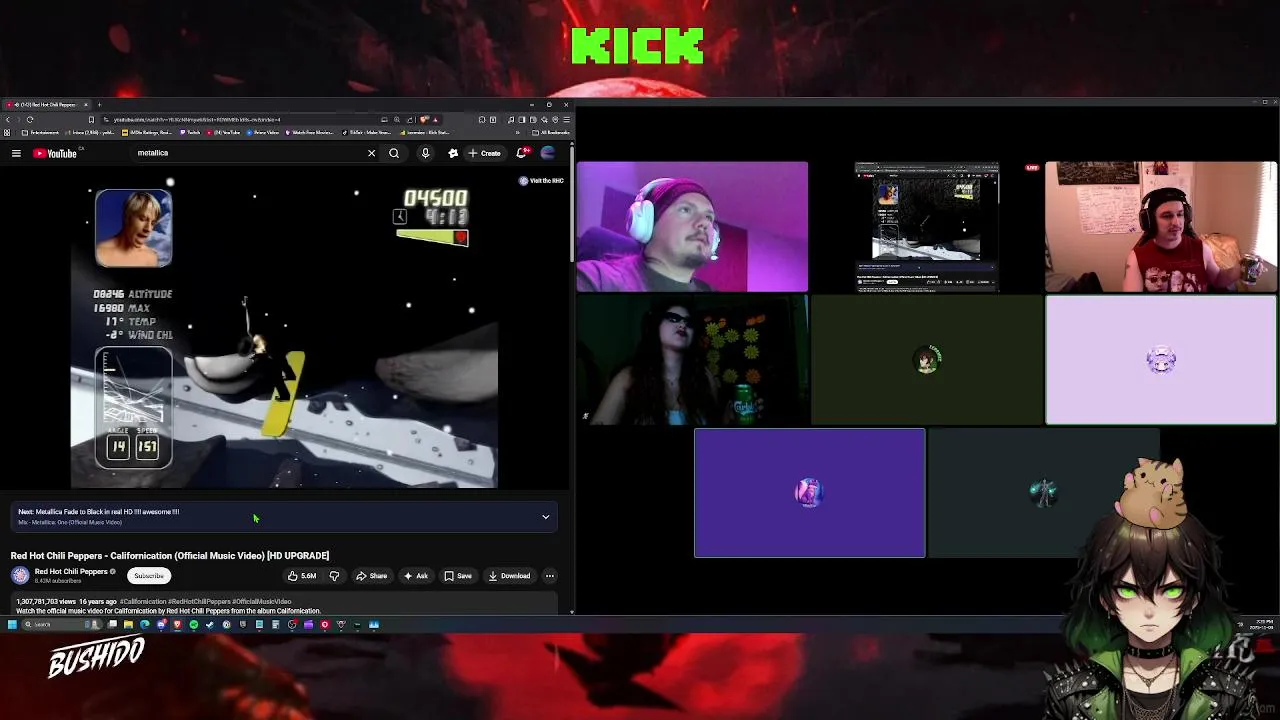Open Spotify from the taskbar
Image resolution: width=1280 pixels, height=720 pixels.
[x=193, y=625]
